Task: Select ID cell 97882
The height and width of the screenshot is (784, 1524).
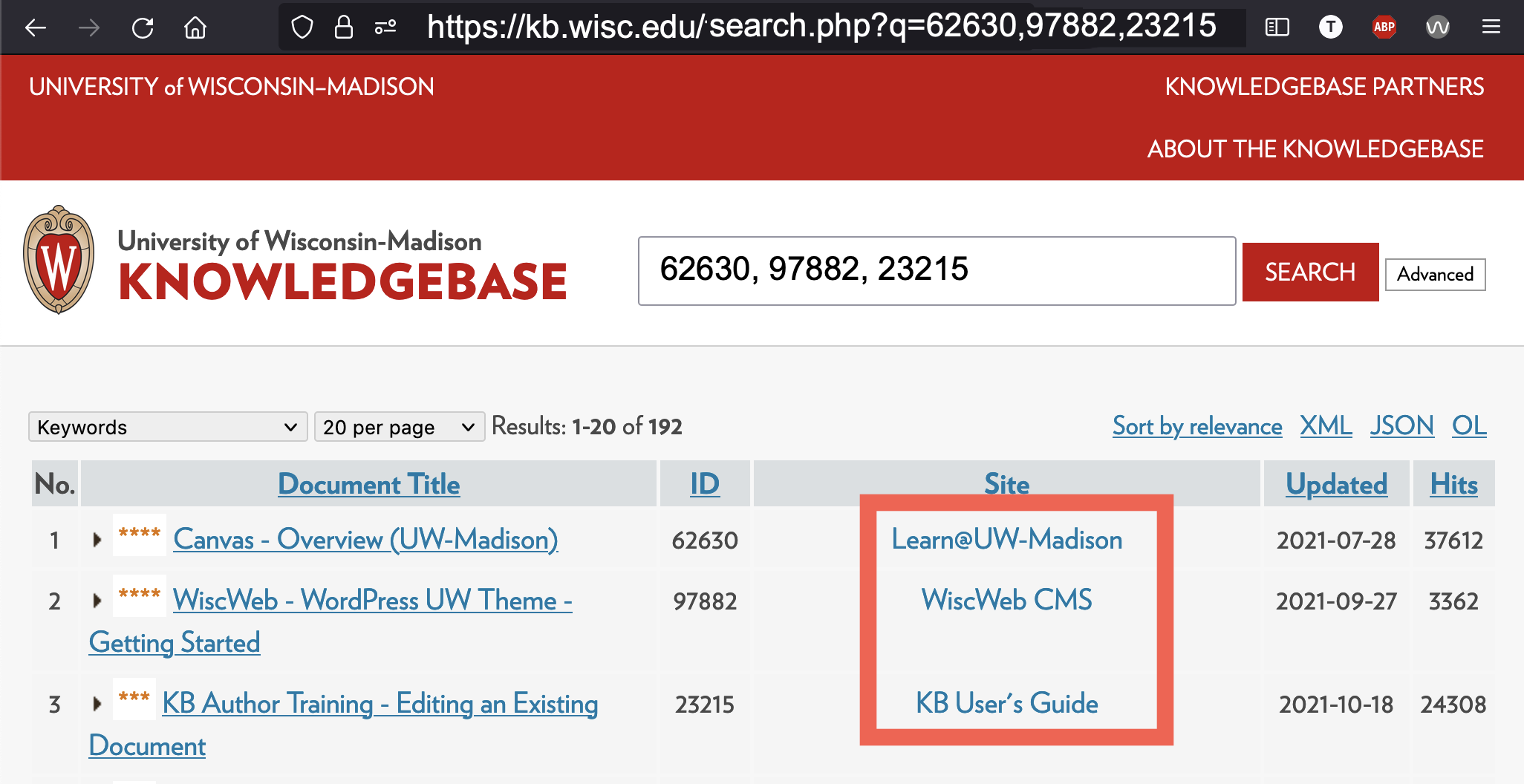Action: (x=705, y=601)
